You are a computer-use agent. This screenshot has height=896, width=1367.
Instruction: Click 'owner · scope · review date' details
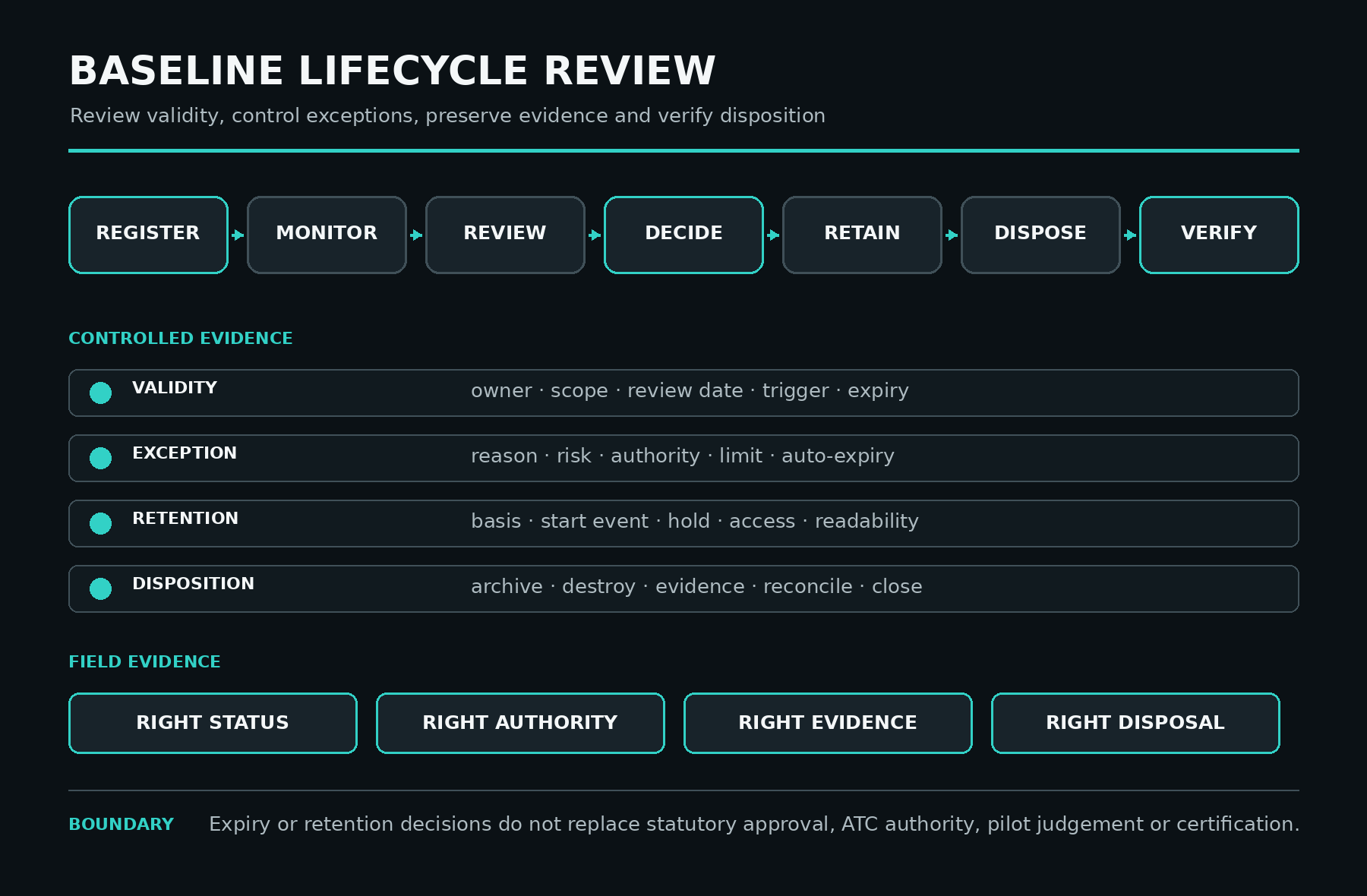click(x=690, y=391)
